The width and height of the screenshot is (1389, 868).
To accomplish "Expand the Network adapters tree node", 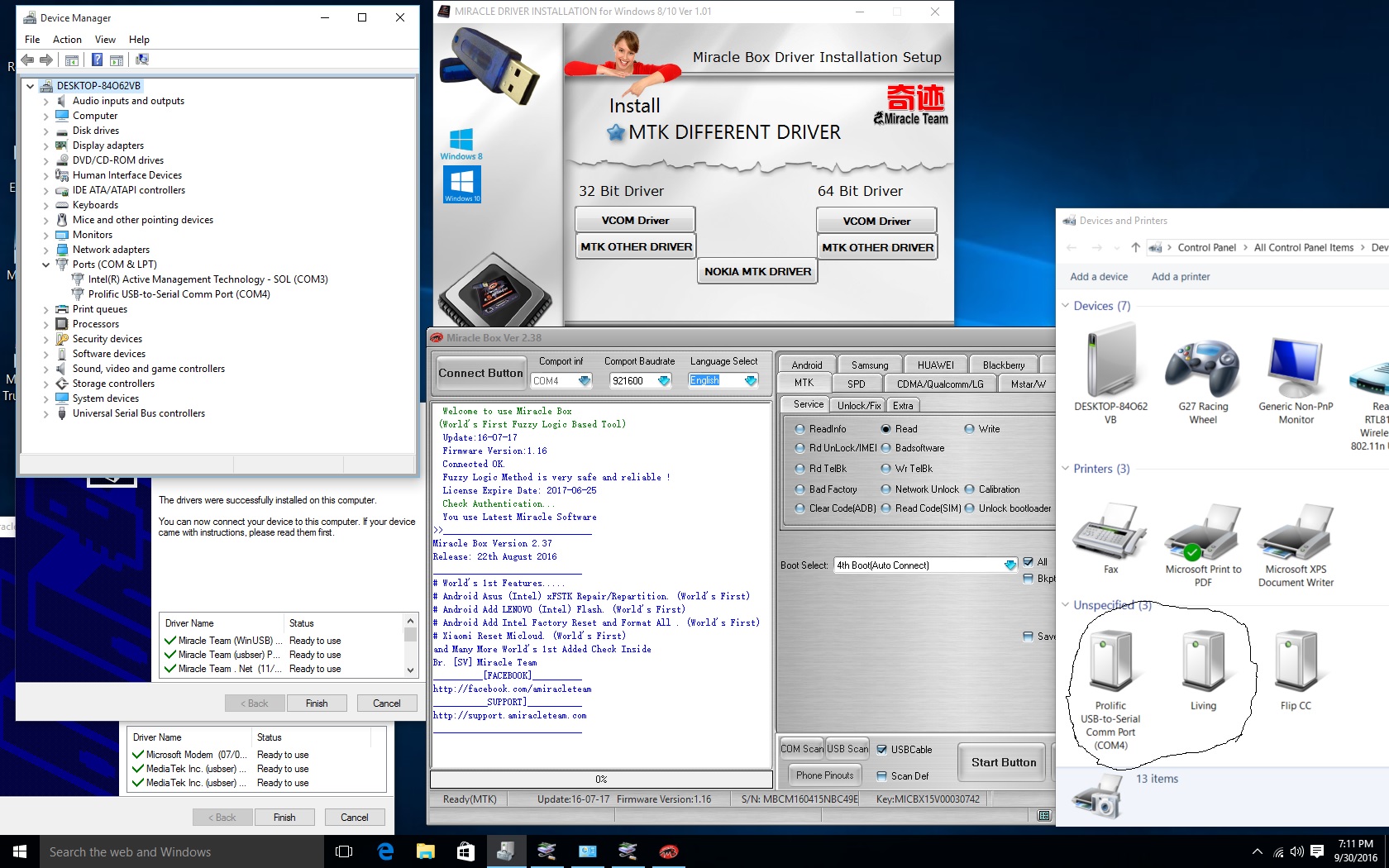I will coord(46,250).
